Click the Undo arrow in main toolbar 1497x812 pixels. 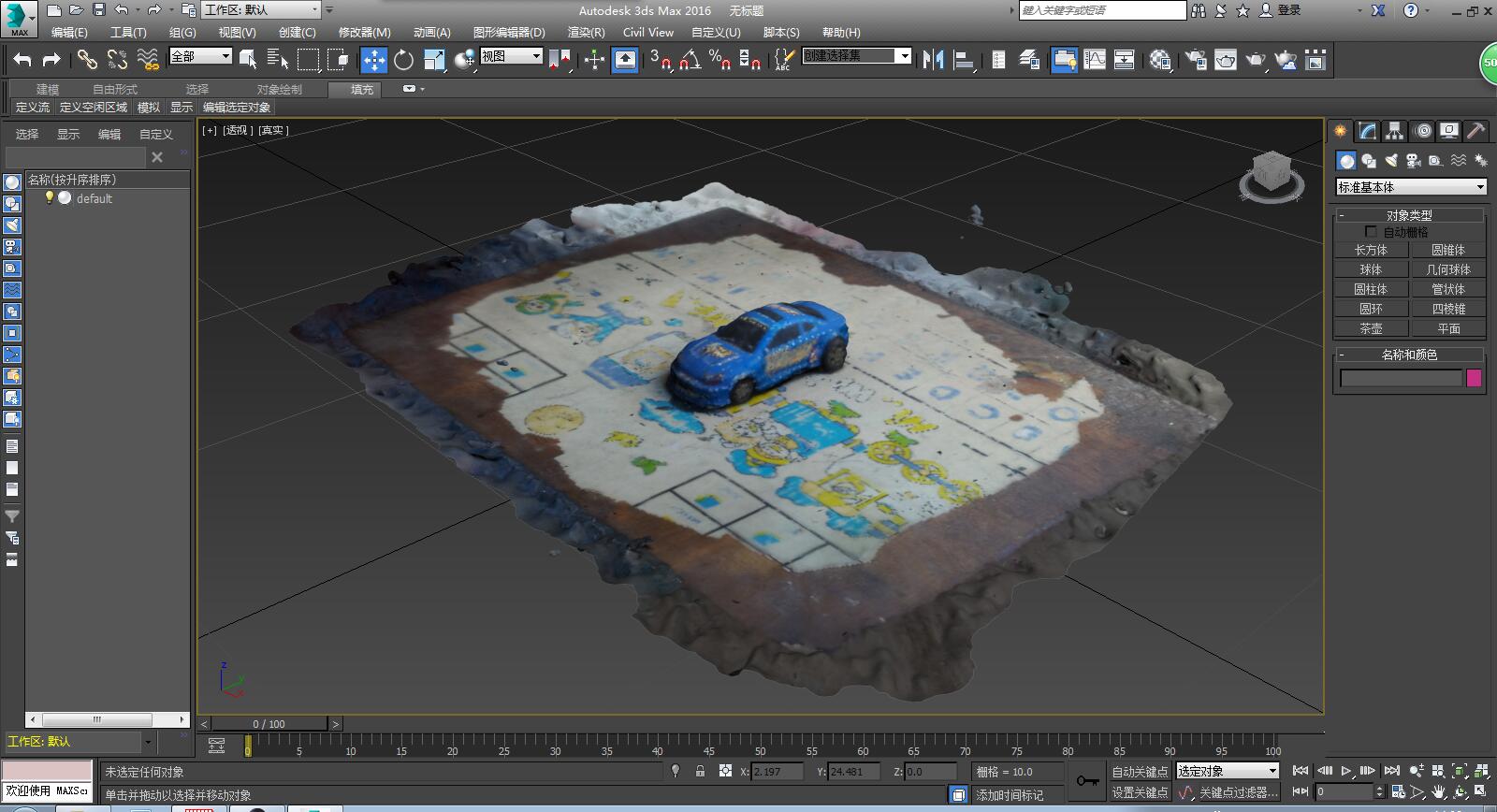click(22, 60)
